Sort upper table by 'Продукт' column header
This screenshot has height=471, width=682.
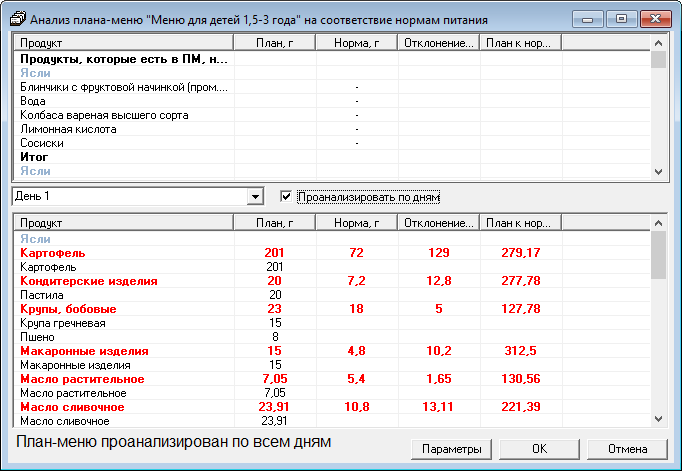tap(121, 43)
